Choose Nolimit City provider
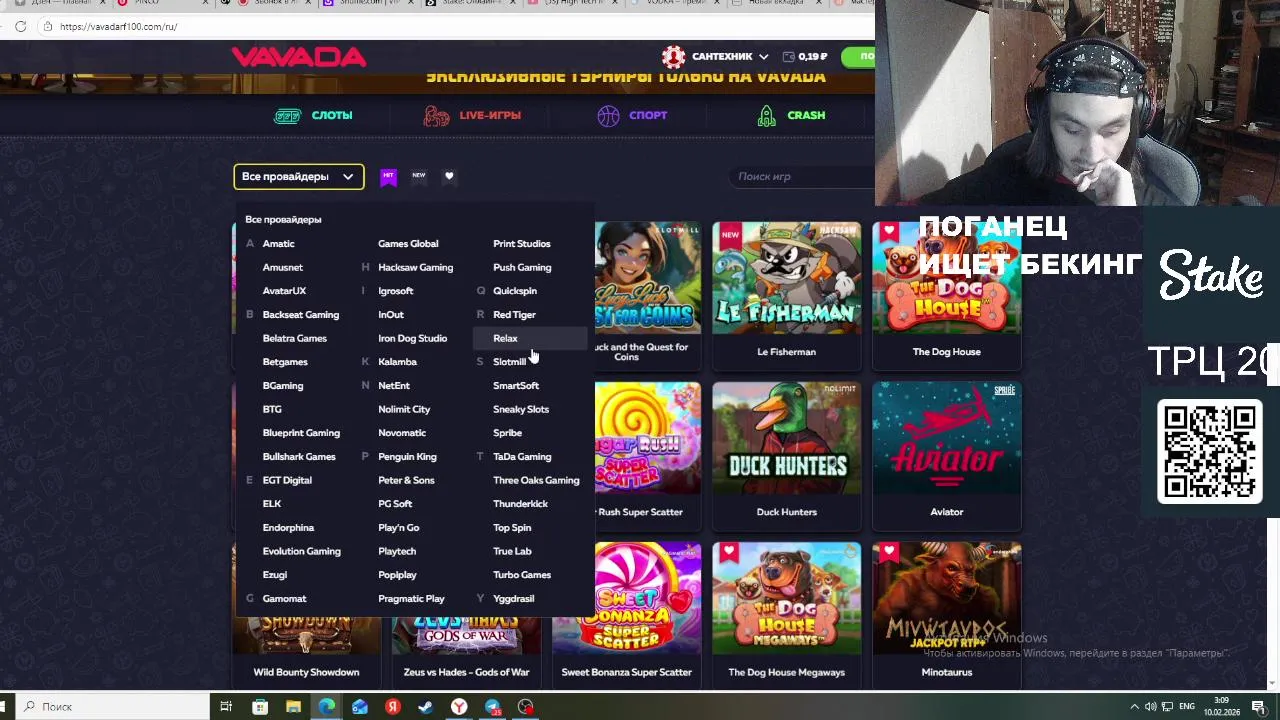 click(404, 409)
